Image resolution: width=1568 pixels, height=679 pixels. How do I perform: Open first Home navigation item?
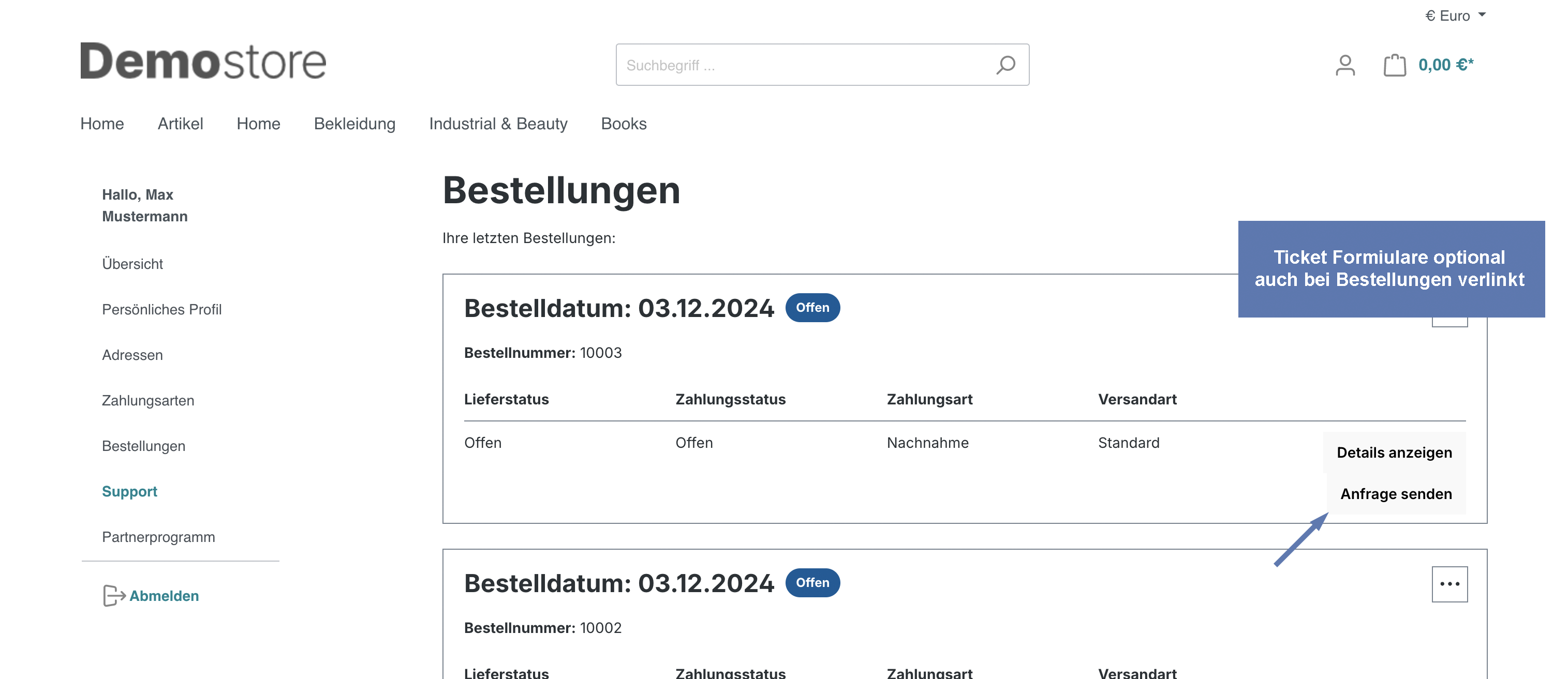pos(101,124)
